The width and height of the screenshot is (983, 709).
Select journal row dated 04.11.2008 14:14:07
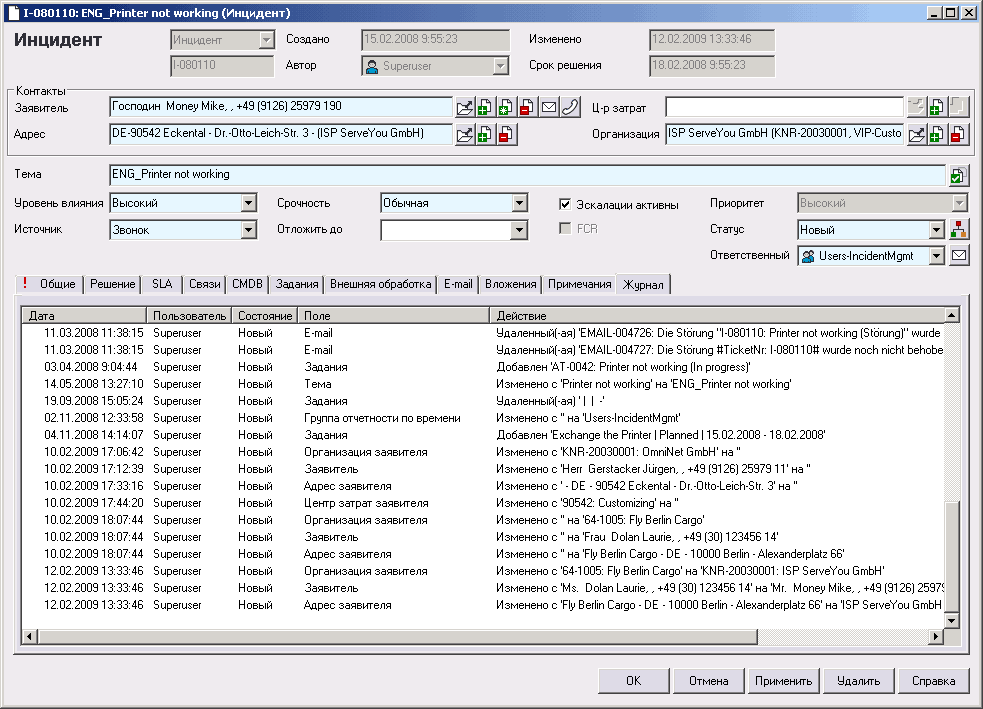[x=483, y=434]
